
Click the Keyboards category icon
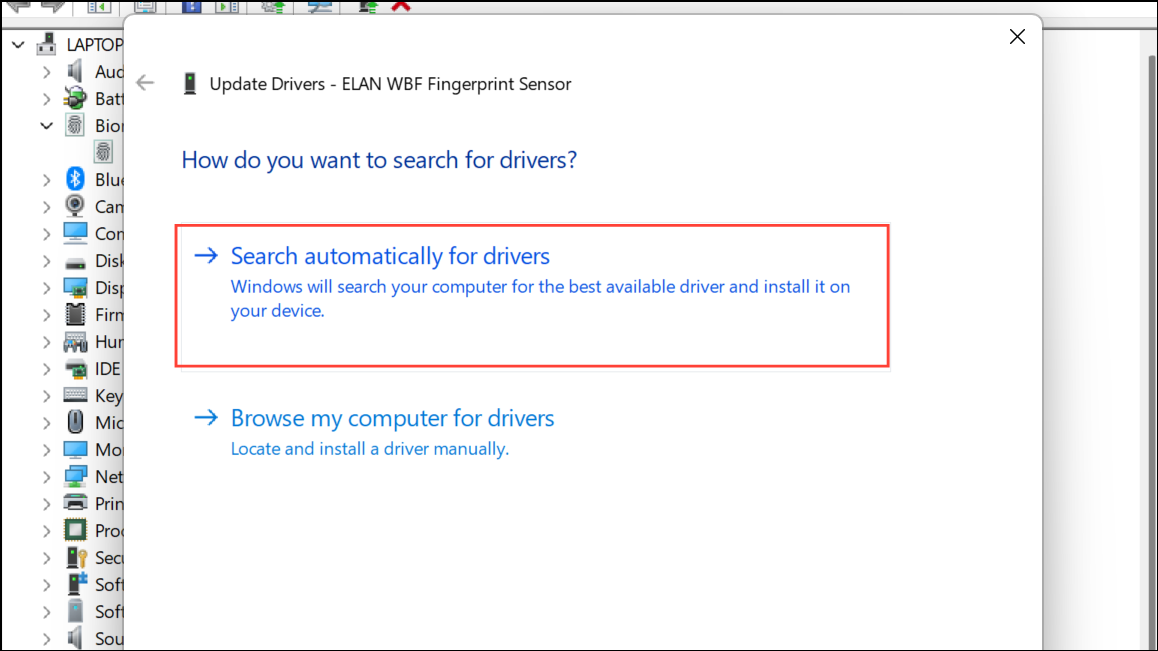click(x=76, y=395)
